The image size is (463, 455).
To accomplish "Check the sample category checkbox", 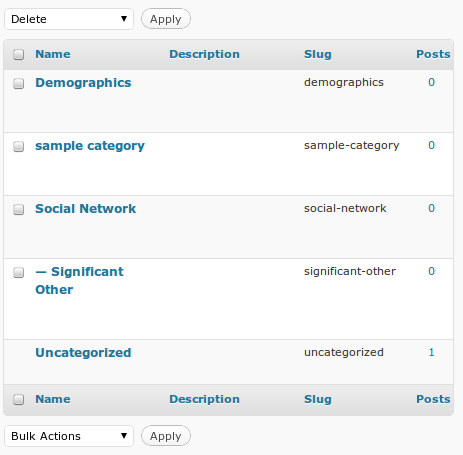I will coord(19,146).
